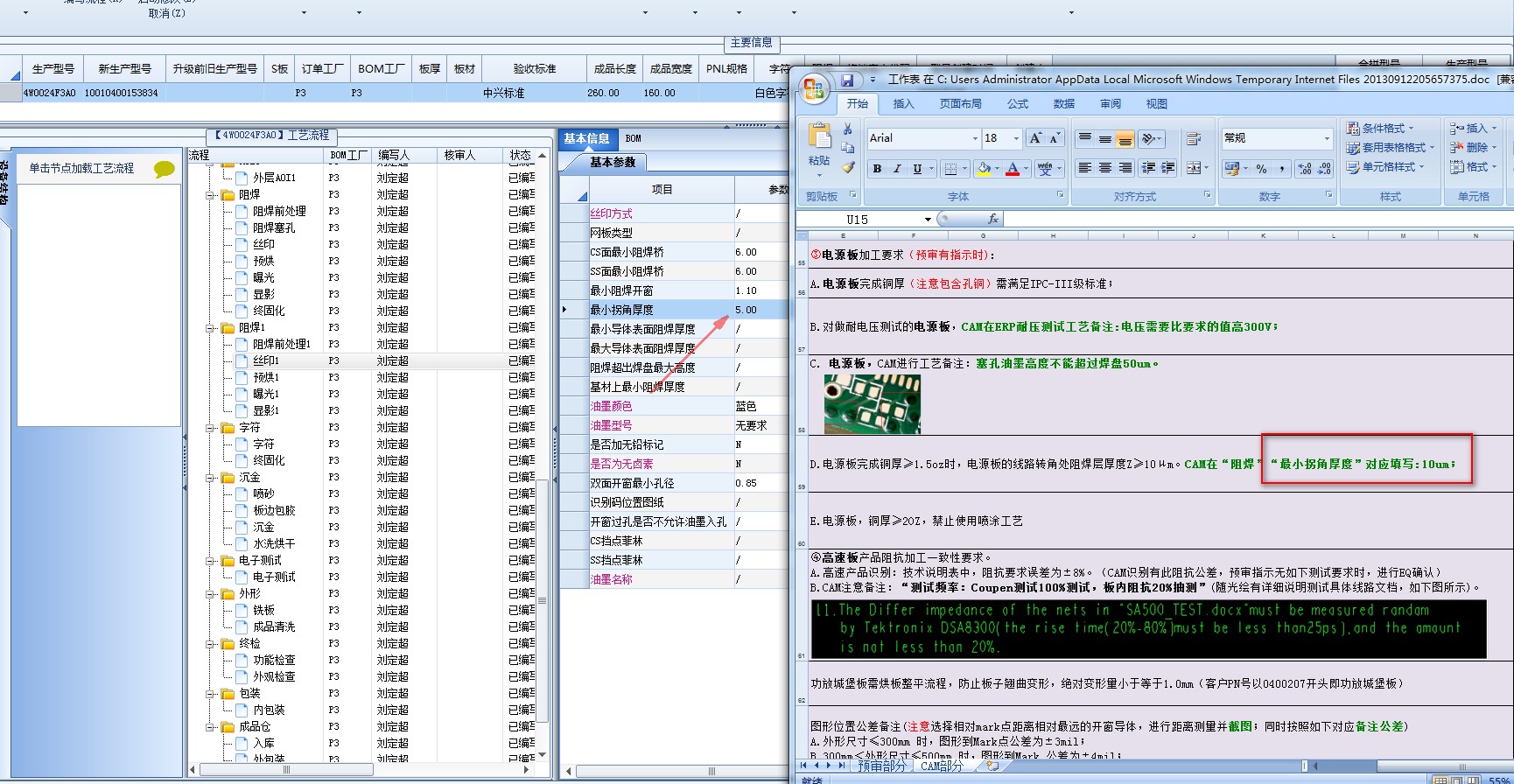Select the green PCB image in the worksheet
1514x784 pixels.
pyautogui.click(x=872, y=404)
